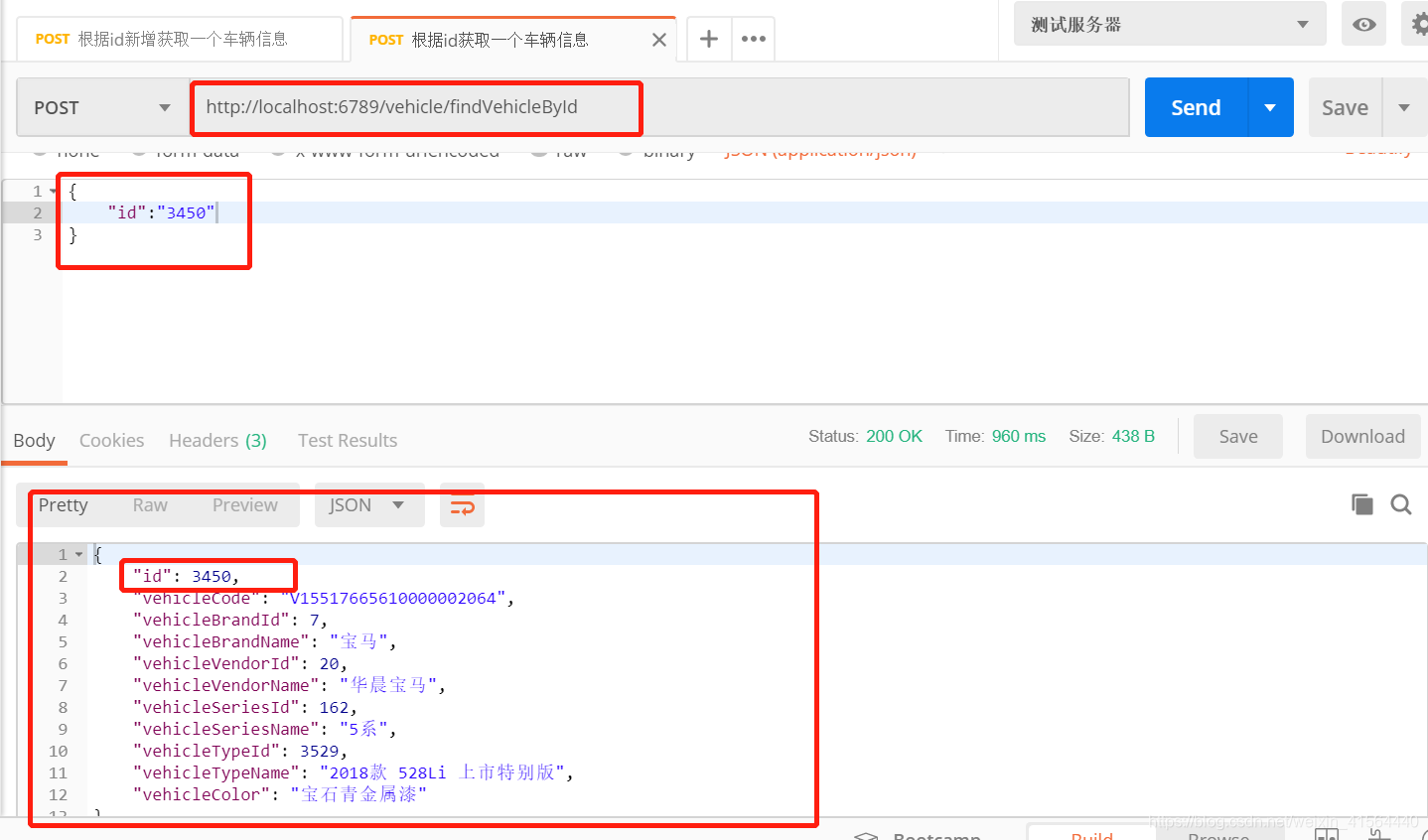Collapse response JSON at line 1

click(x=79, y=554)
